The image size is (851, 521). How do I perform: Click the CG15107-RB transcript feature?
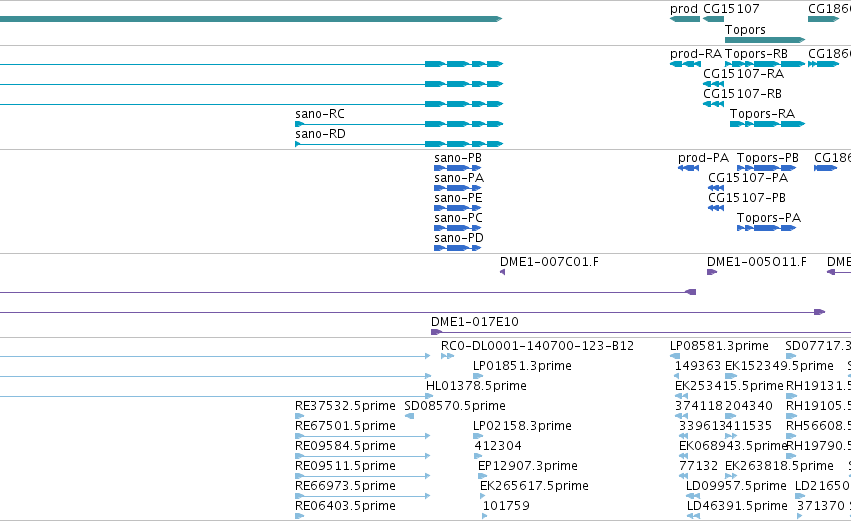click(713, 104)
